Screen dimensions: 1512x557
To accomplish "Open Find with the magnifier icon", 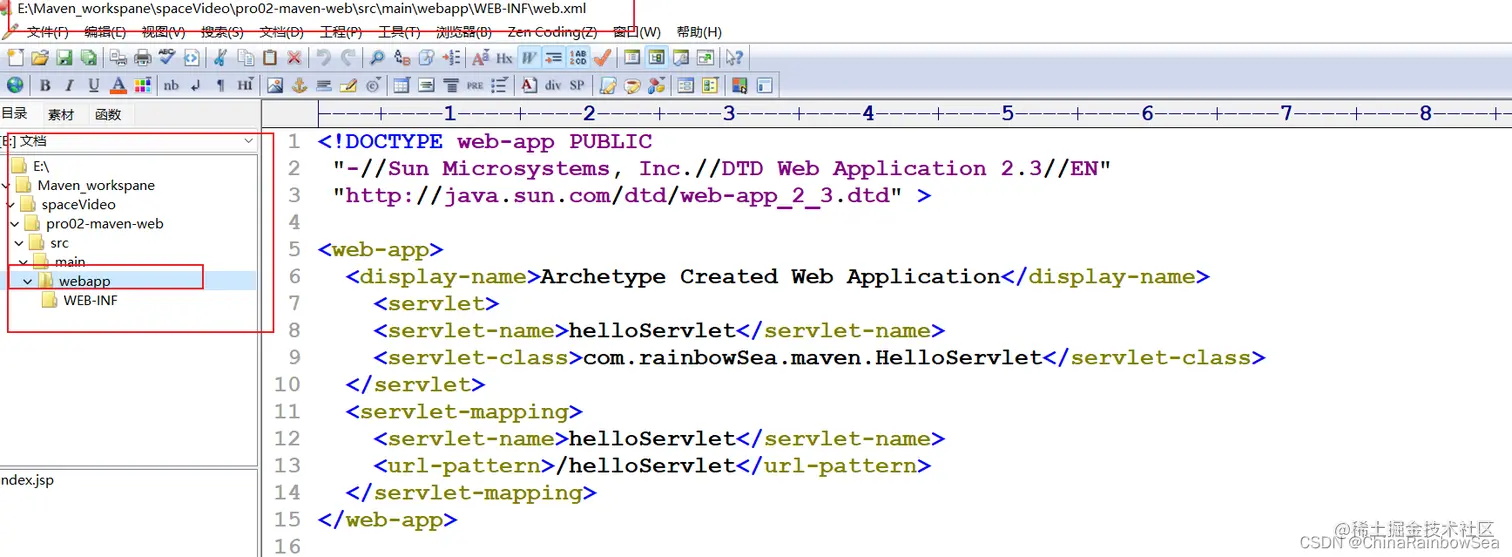I will pos(375,58).
